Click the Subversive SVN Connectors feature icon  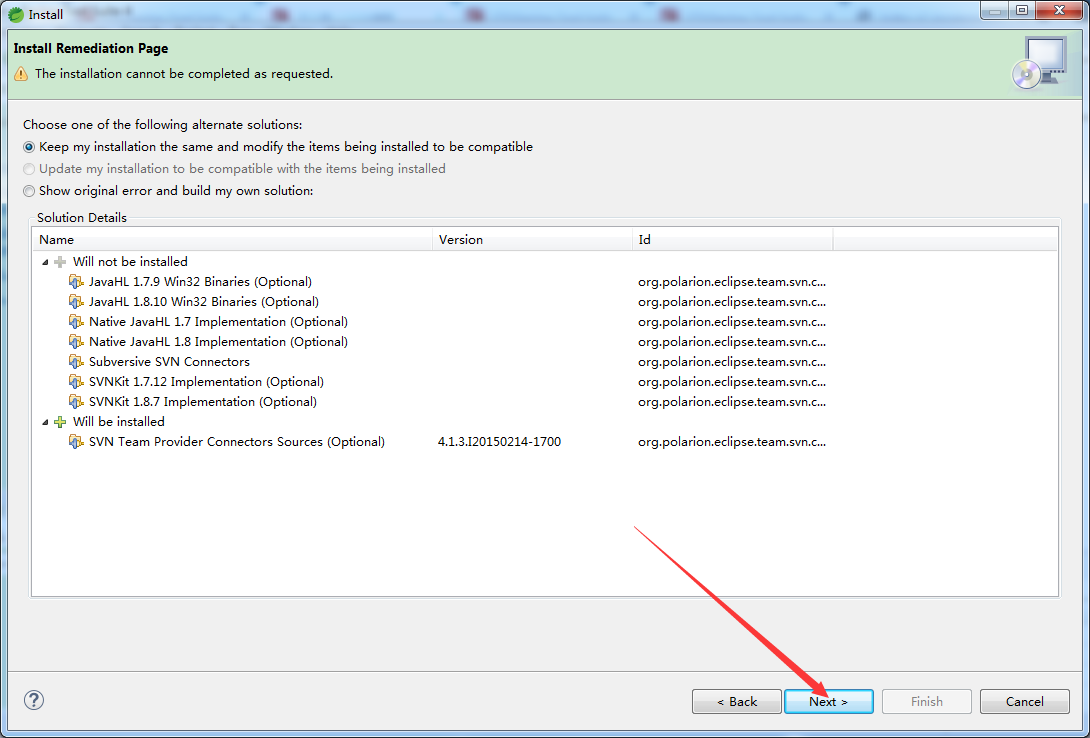tap(77, 361)
